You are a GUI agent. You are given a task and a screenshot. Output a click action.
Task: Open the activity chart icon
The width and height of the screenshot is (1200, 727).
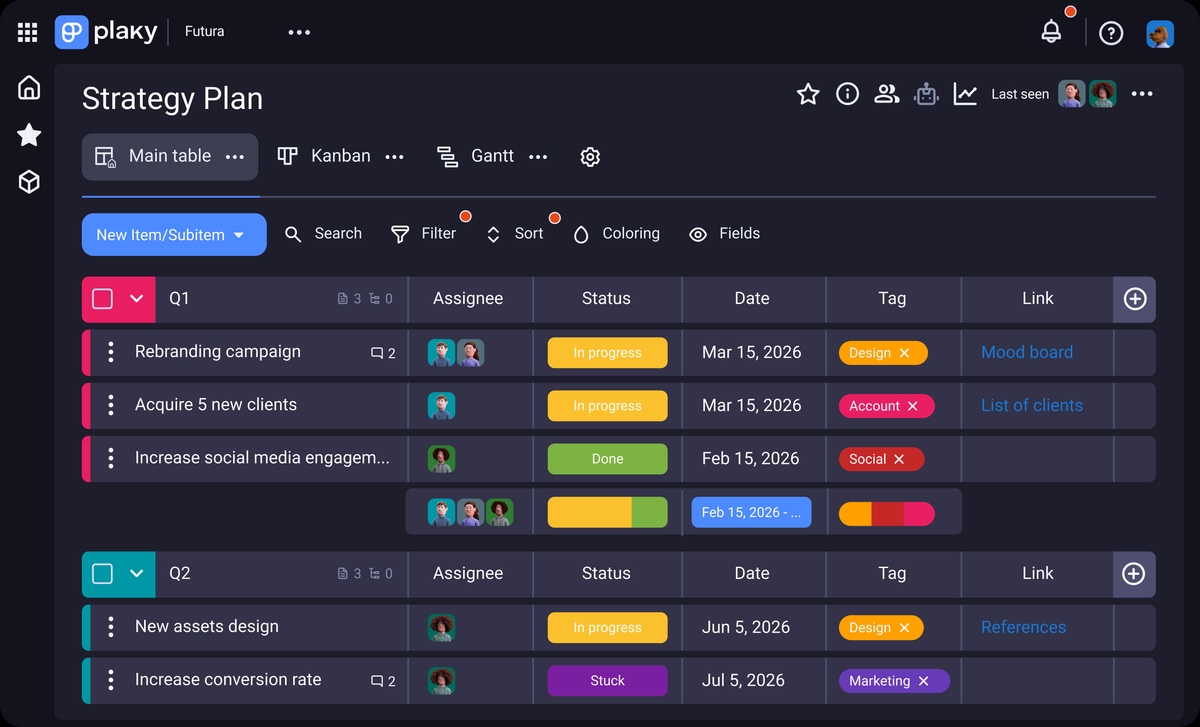(965, 94)
